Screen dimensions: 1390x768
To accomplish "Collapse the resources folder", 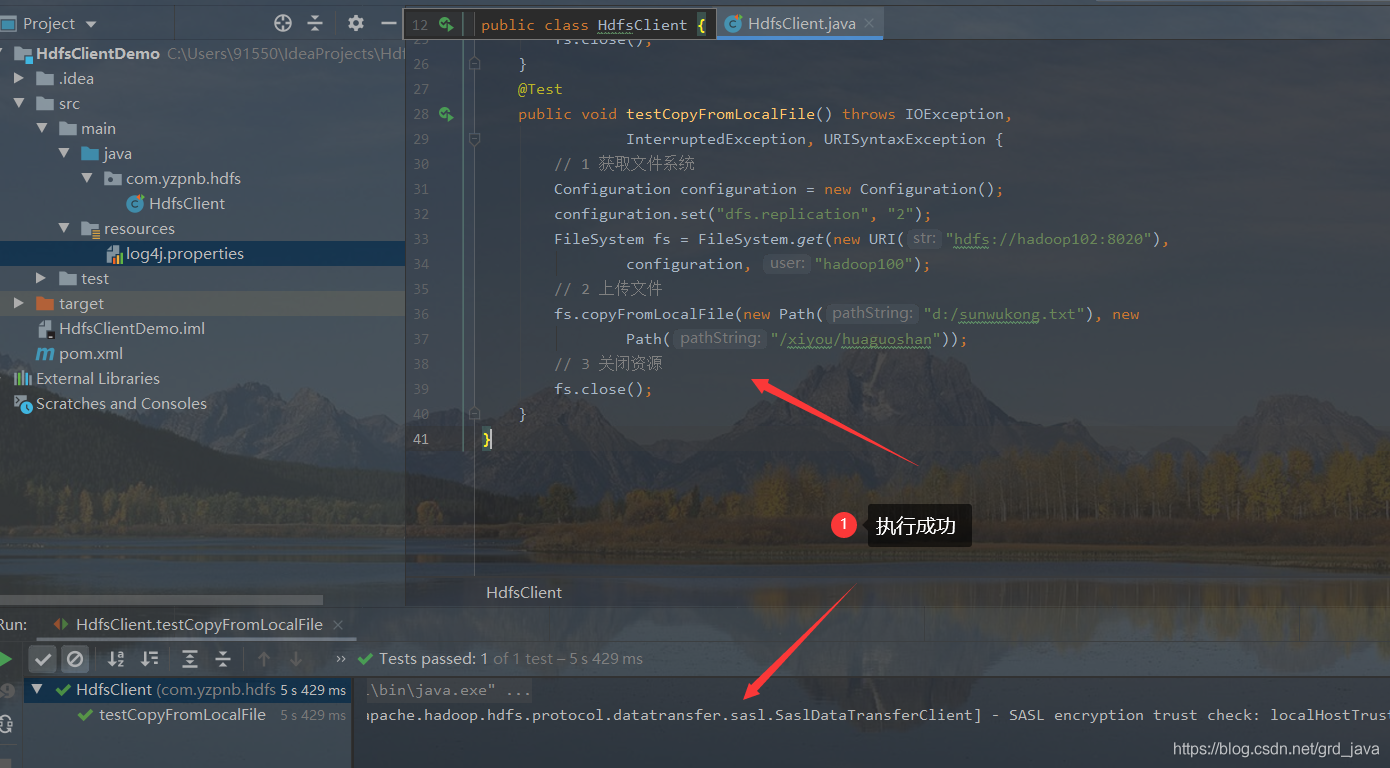I will tap(64, 228).
